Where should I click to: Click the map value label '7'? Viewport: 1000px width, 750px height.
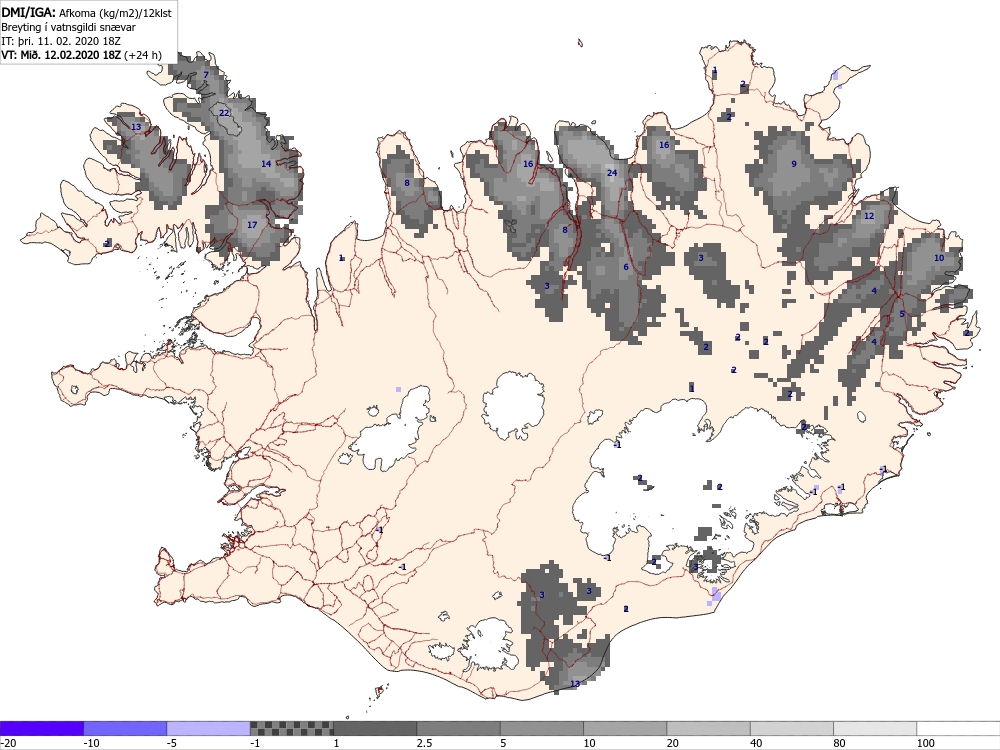coord(206,75)
